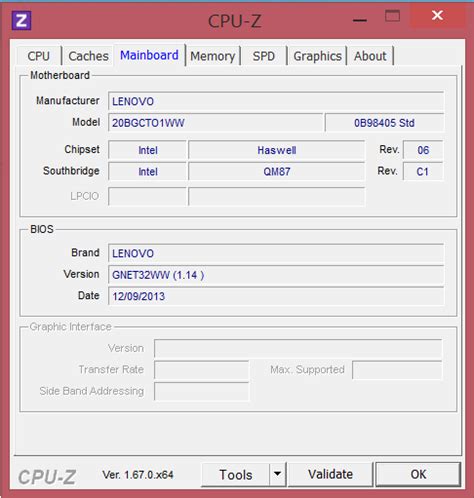Select the BIOS Version field GNET32WW
The width and height of the screenshot is (474, 498).
pyautogui.click(x=276, y=275)
